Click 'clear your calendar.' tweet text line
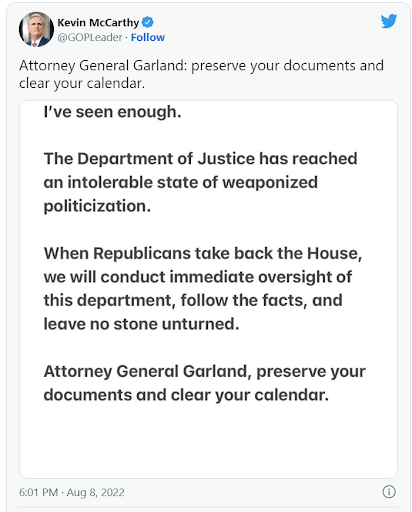 point(82,83)
